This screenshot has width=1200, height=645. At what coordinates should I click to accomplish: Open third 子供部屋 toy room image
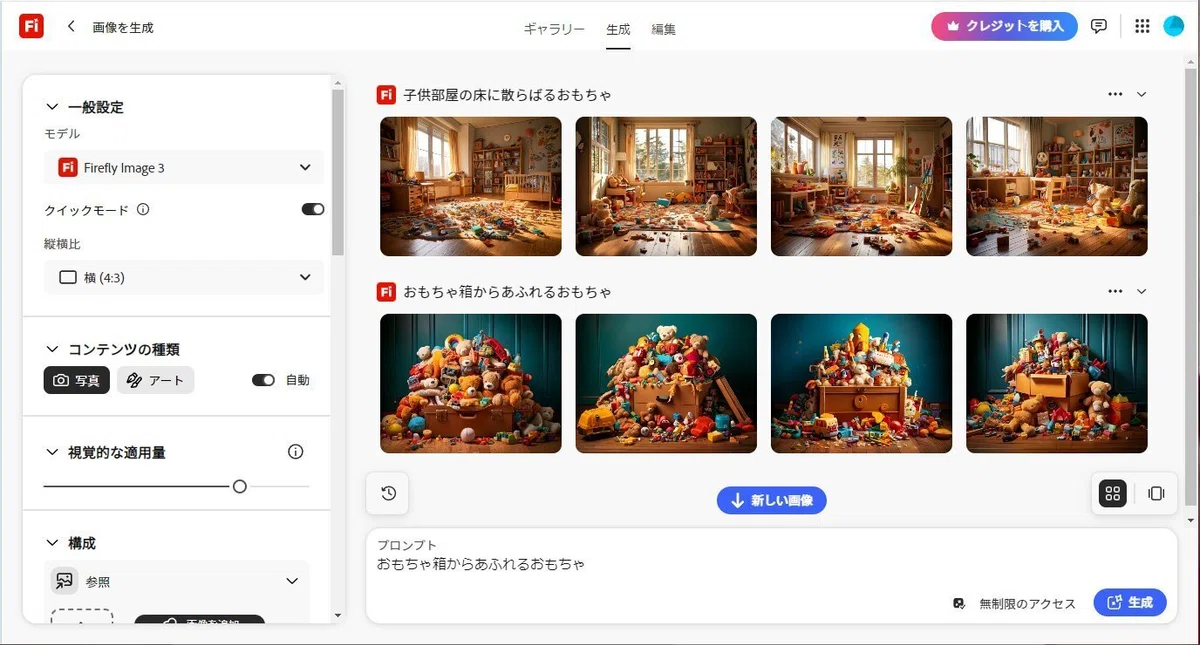click(862, 186)
